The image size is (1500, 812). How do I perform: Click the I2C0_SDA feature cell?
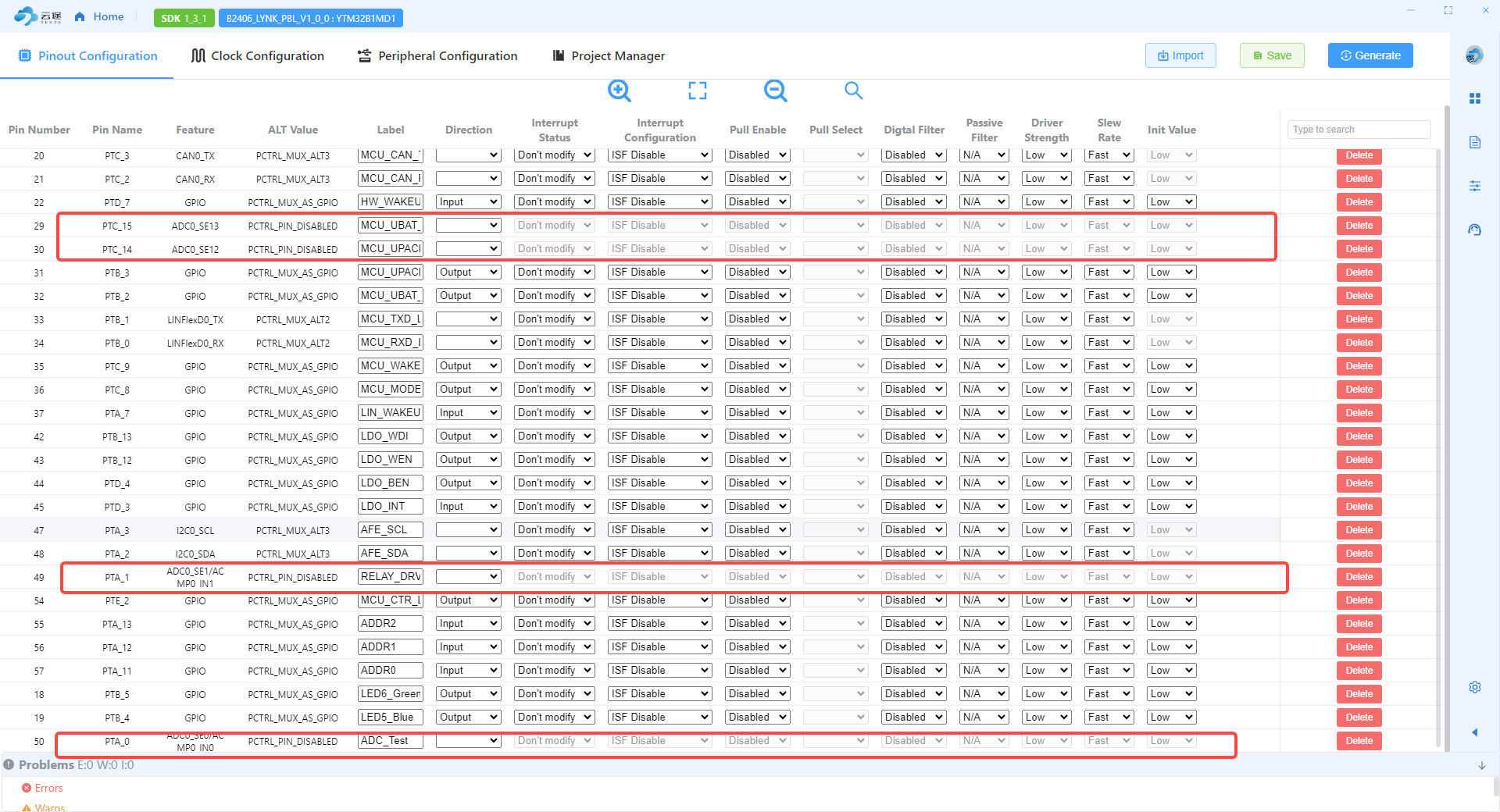click(x=195, y=554)
